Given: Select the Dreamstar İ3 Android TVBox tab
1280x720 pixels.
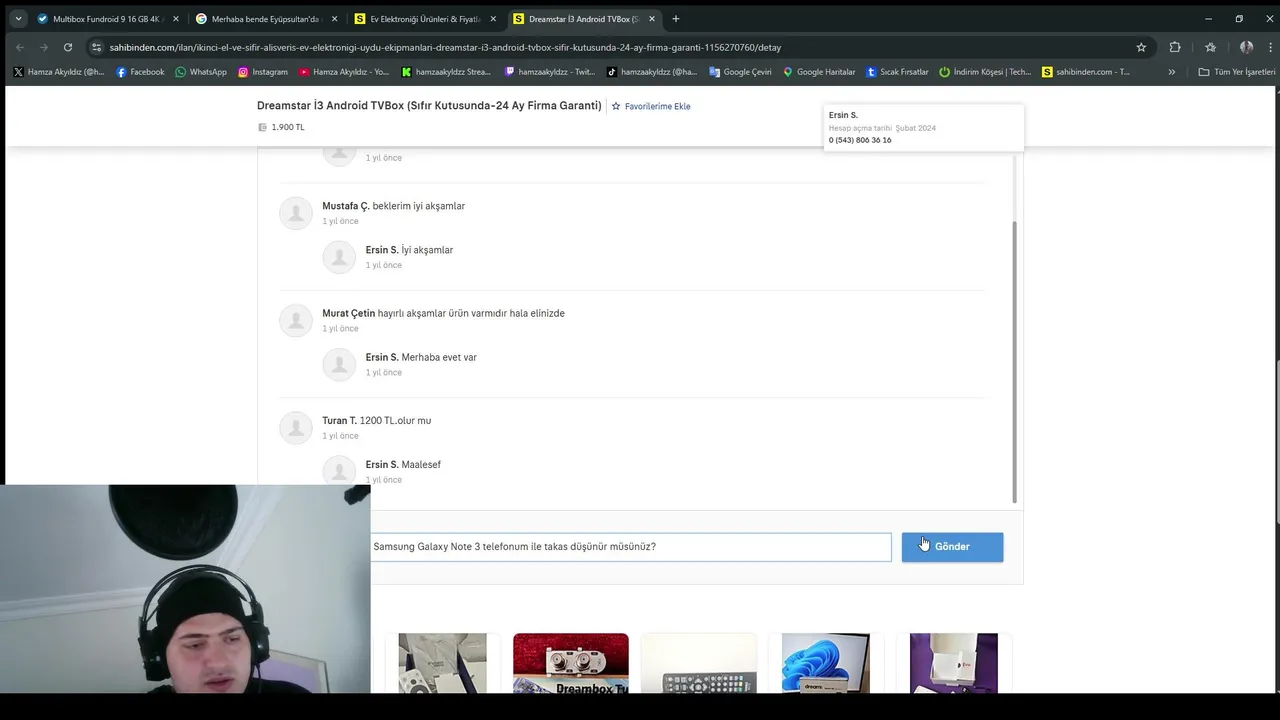Looking at the screenshot, I should coord(582,19).
